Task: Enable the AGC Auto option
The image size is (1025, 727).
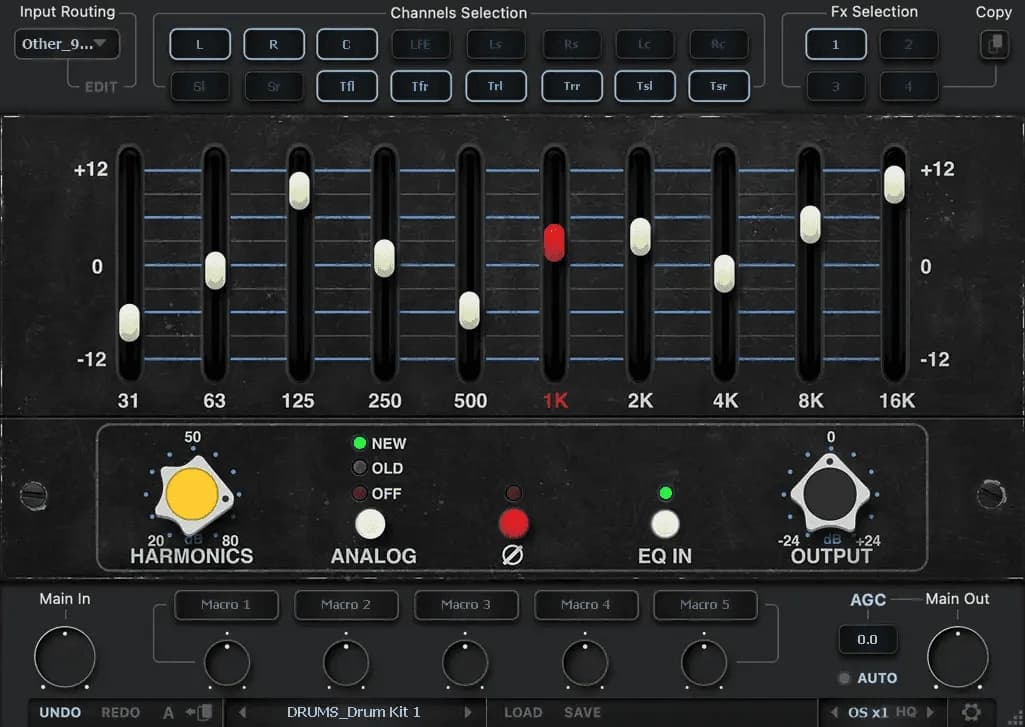Action: [866, 678]
